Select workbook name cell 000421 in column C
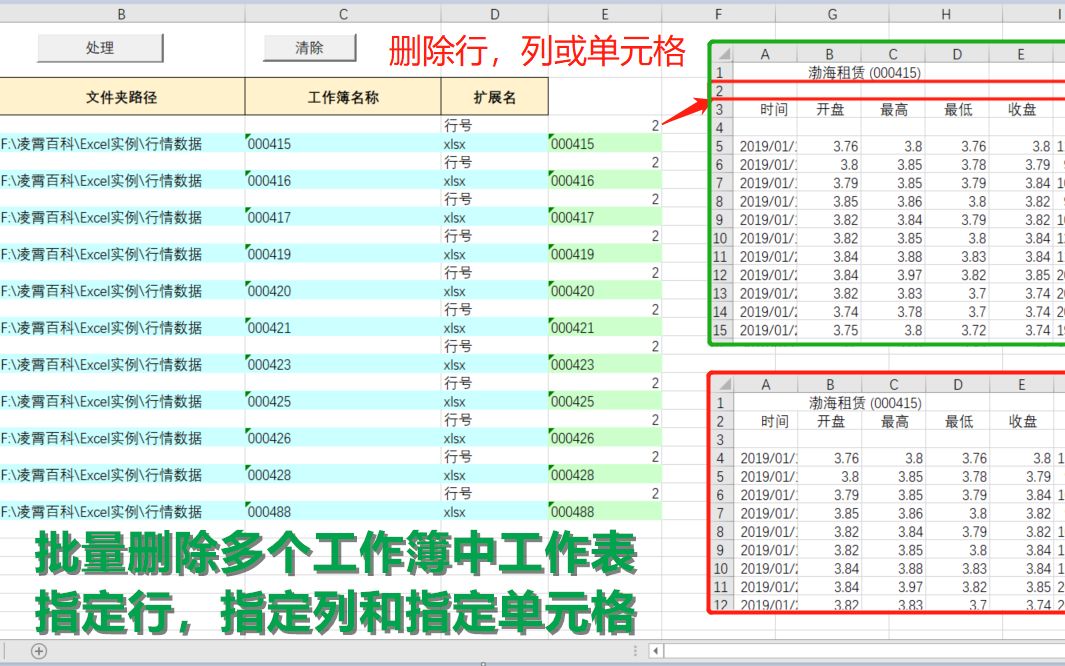This screenshot has height=666, width=1065. click(343, 327)
